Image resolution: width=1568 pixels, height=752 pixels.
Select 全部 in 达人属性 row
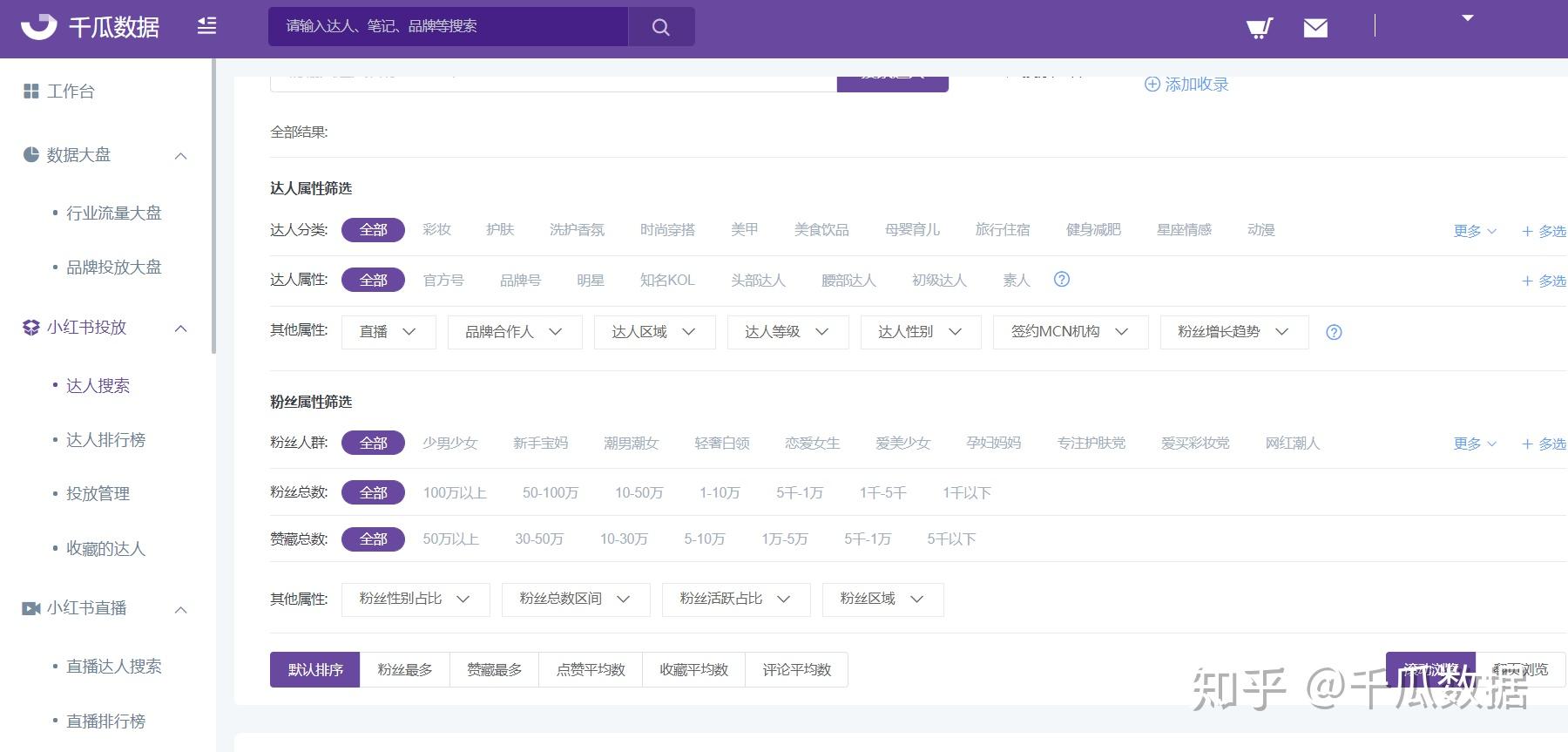[x=373, y=280]
